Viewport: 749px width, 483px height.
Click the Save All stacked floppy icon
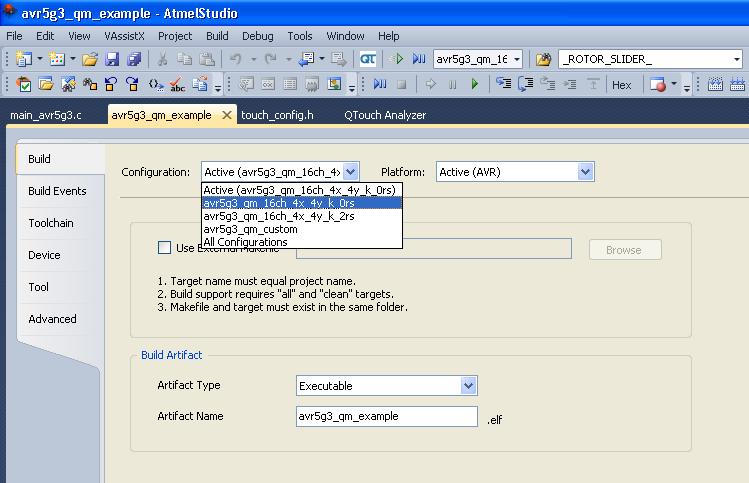[134, 59]
